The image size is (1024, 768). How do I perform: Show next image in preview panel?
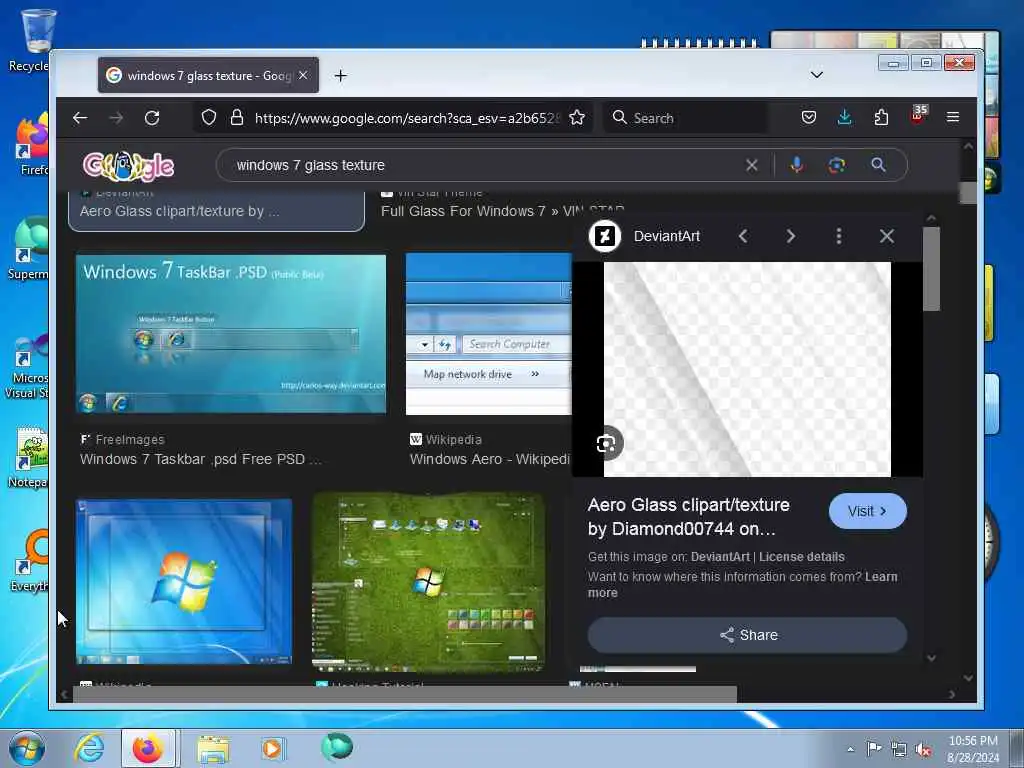[x=791, y=236]
